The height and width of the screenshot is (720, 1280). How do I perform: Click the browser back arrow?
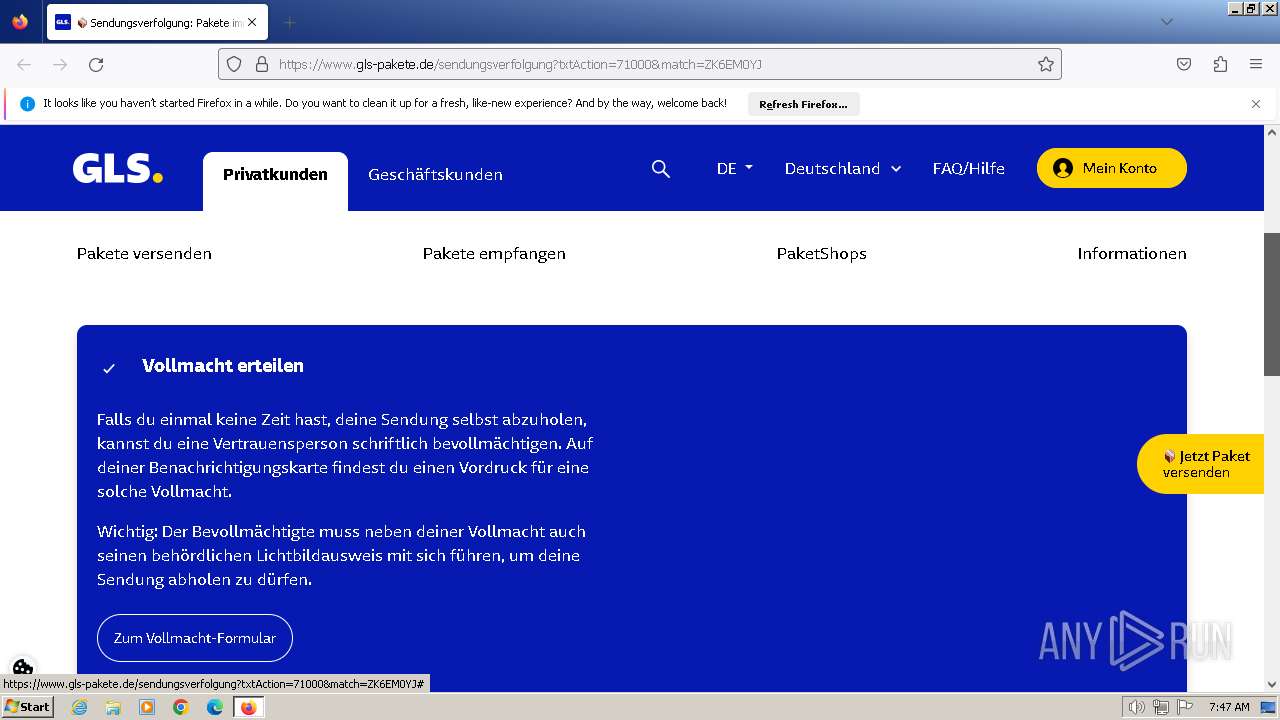point(24,64)
